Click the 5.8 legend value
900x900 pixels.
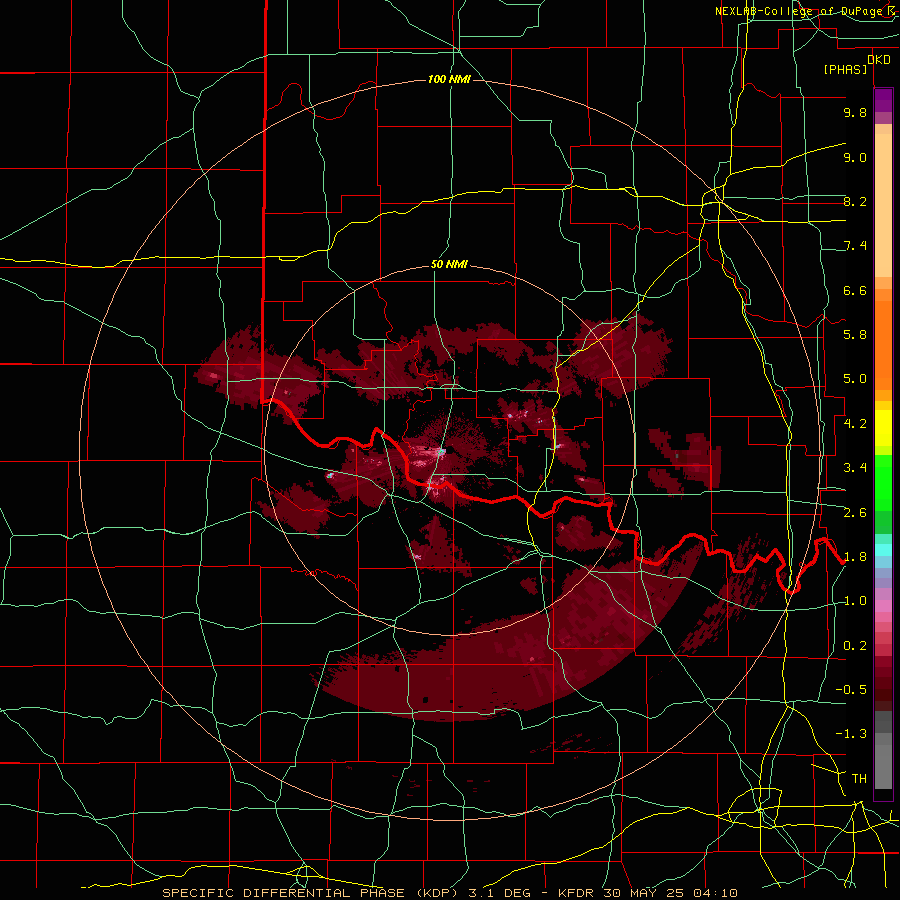[855, 335]
